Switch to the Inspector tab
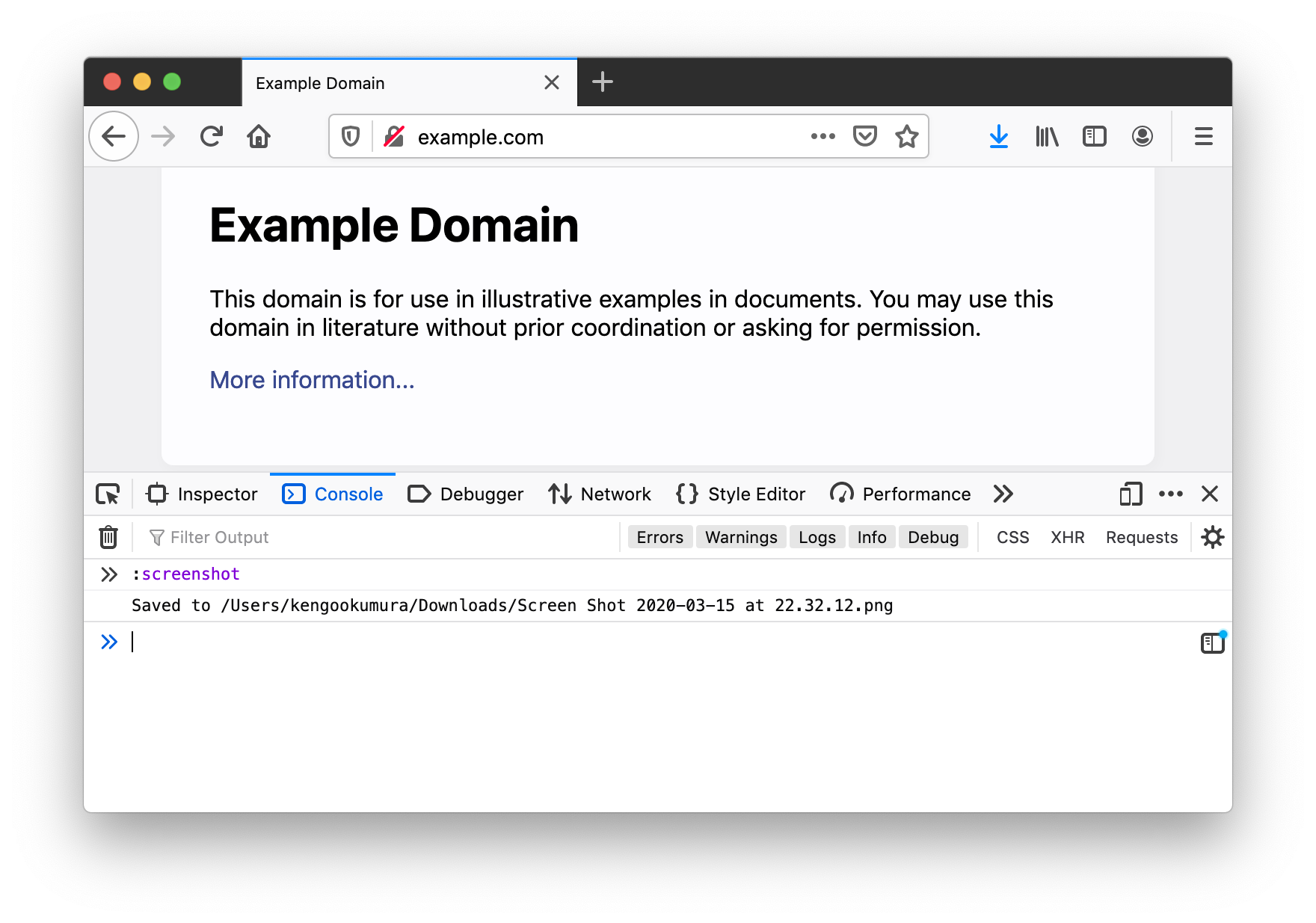 click(203, 494)
